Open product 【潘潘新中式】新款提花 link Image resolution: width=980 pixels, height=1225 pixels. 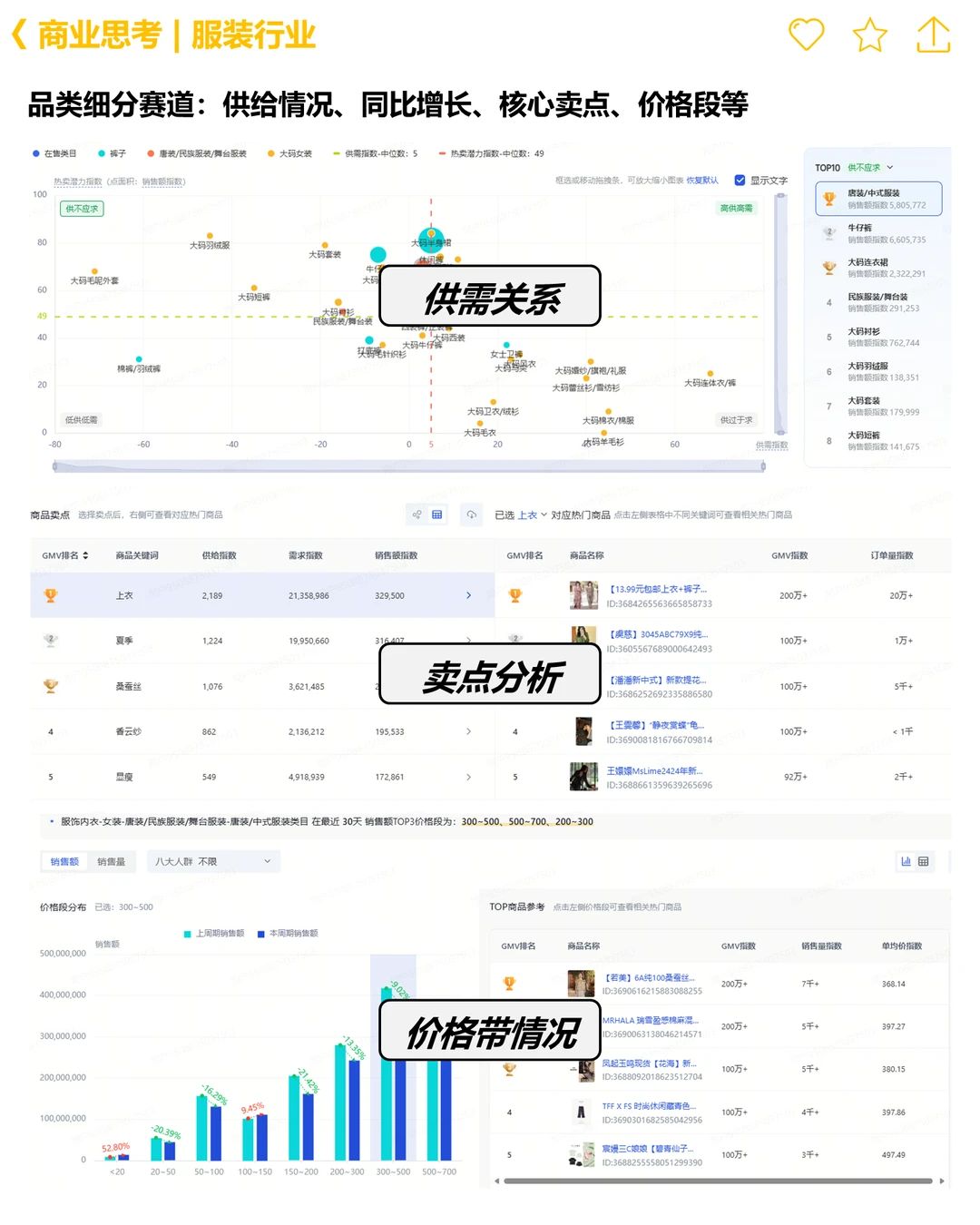pyautogui.click(x=657, y=680)
